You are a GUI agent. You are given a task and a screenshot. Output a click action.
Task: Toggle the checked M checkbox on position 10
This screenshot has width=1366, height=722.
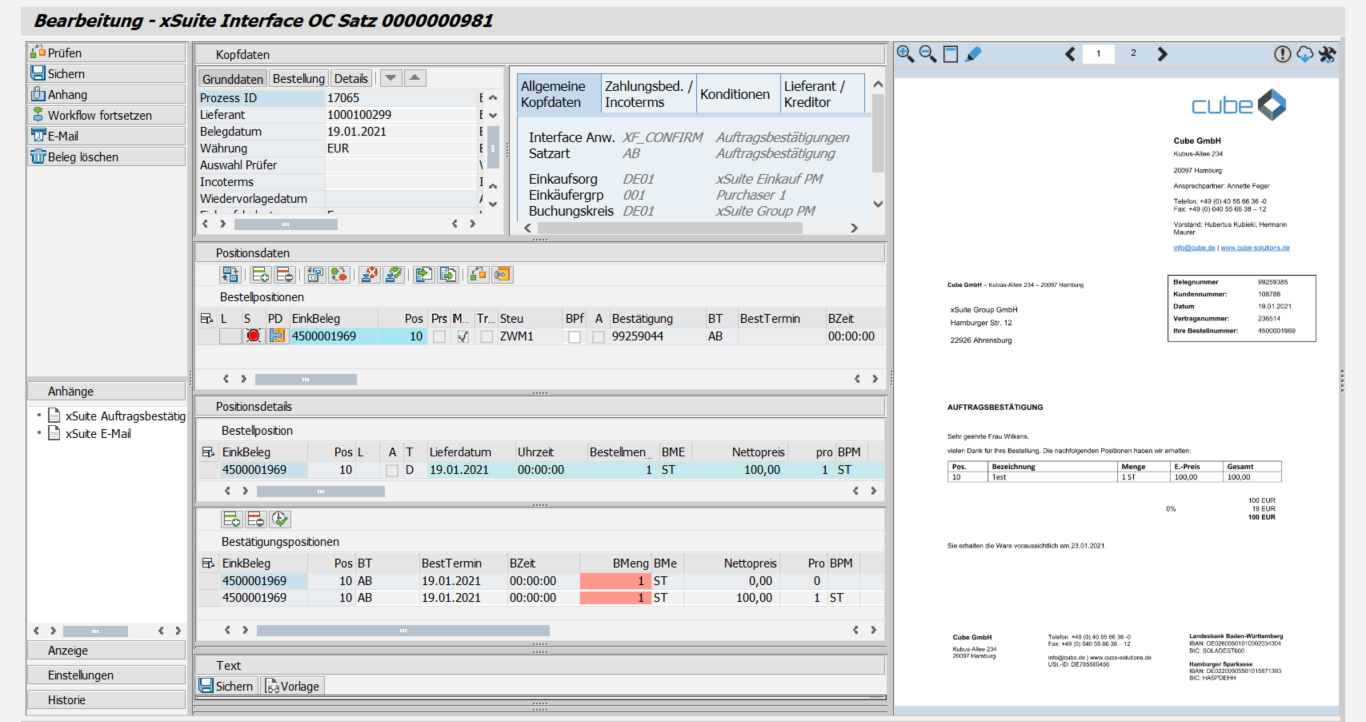click(x=461, y=336)
